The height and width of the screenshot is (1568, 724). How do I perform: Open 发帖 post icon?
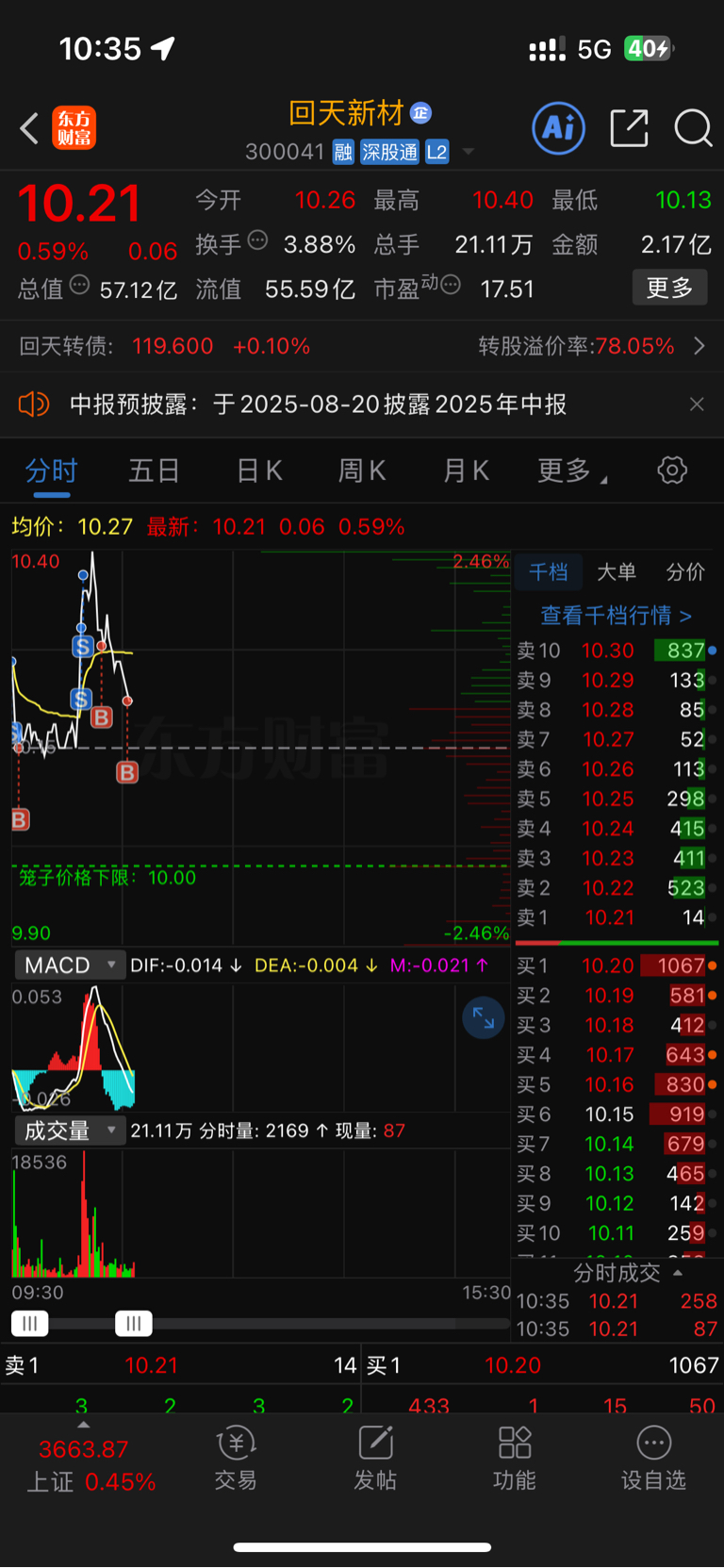[x=375, y=1458]
